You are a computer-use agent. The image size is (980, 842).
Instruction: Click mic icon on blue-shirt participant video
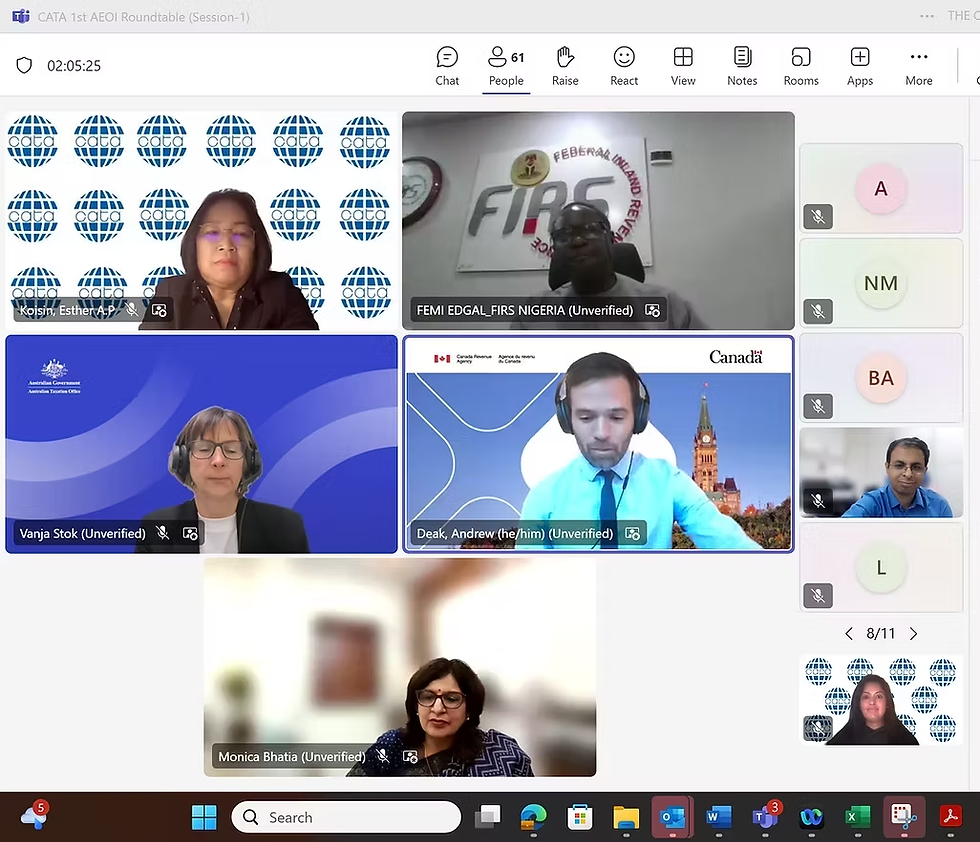click(x=818, y=501)
